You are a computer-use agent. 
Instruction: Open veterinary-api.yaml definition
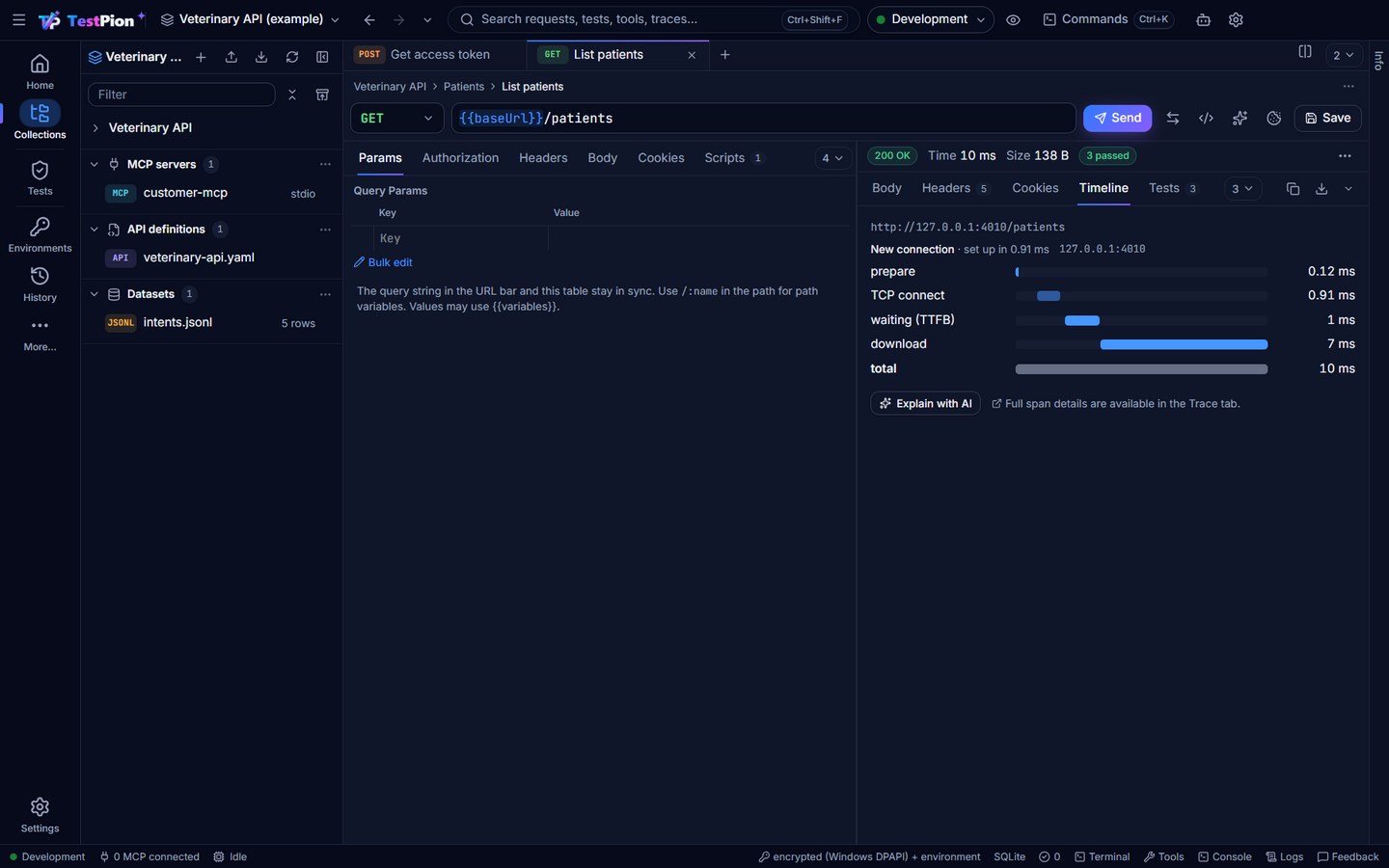(211, 258)
